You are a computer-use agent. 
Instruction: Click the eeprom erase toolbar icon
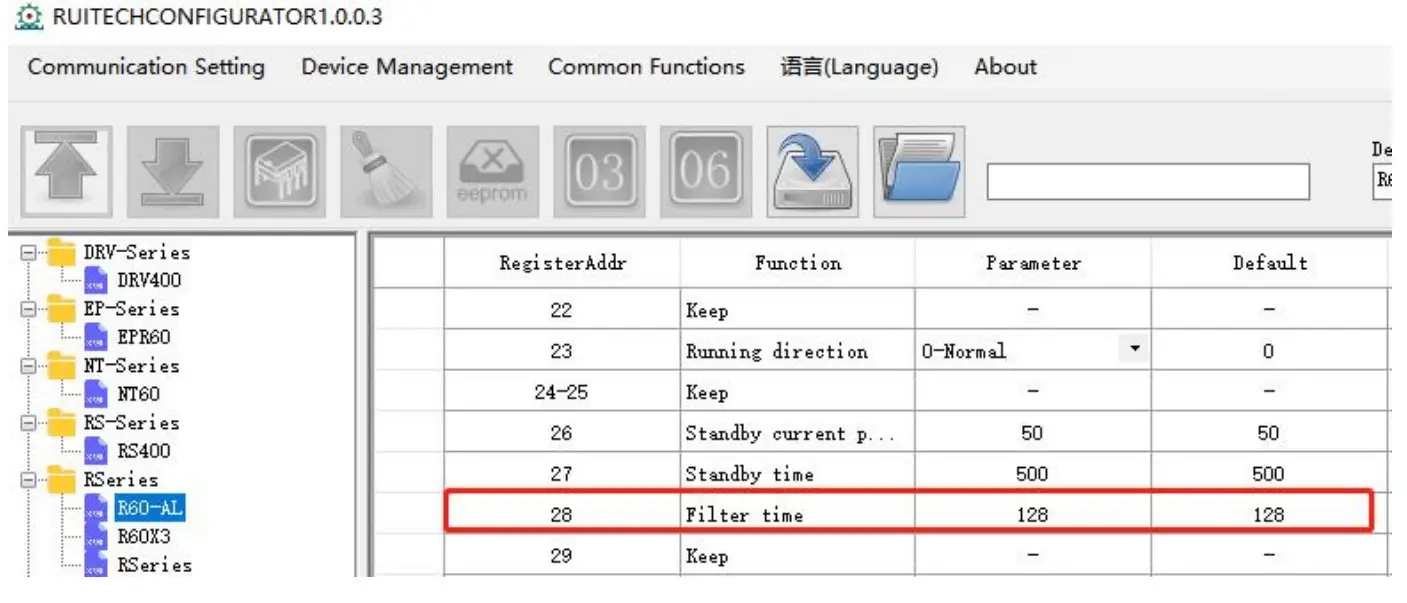pyautogui.click(x=492, y=172)
